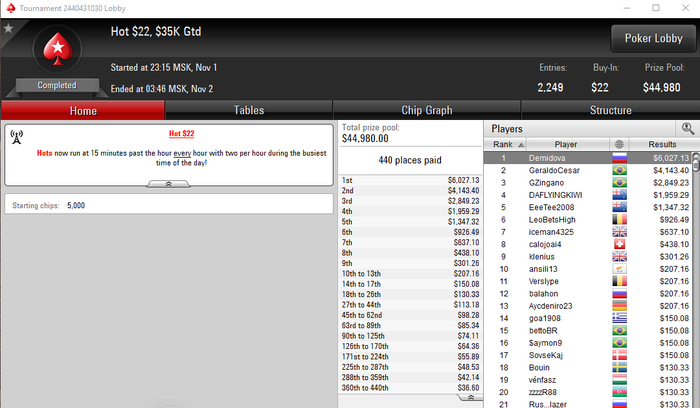Collapse the prize payouts list
The width and height of the screenshot is (700, 408).
[470, 397]
